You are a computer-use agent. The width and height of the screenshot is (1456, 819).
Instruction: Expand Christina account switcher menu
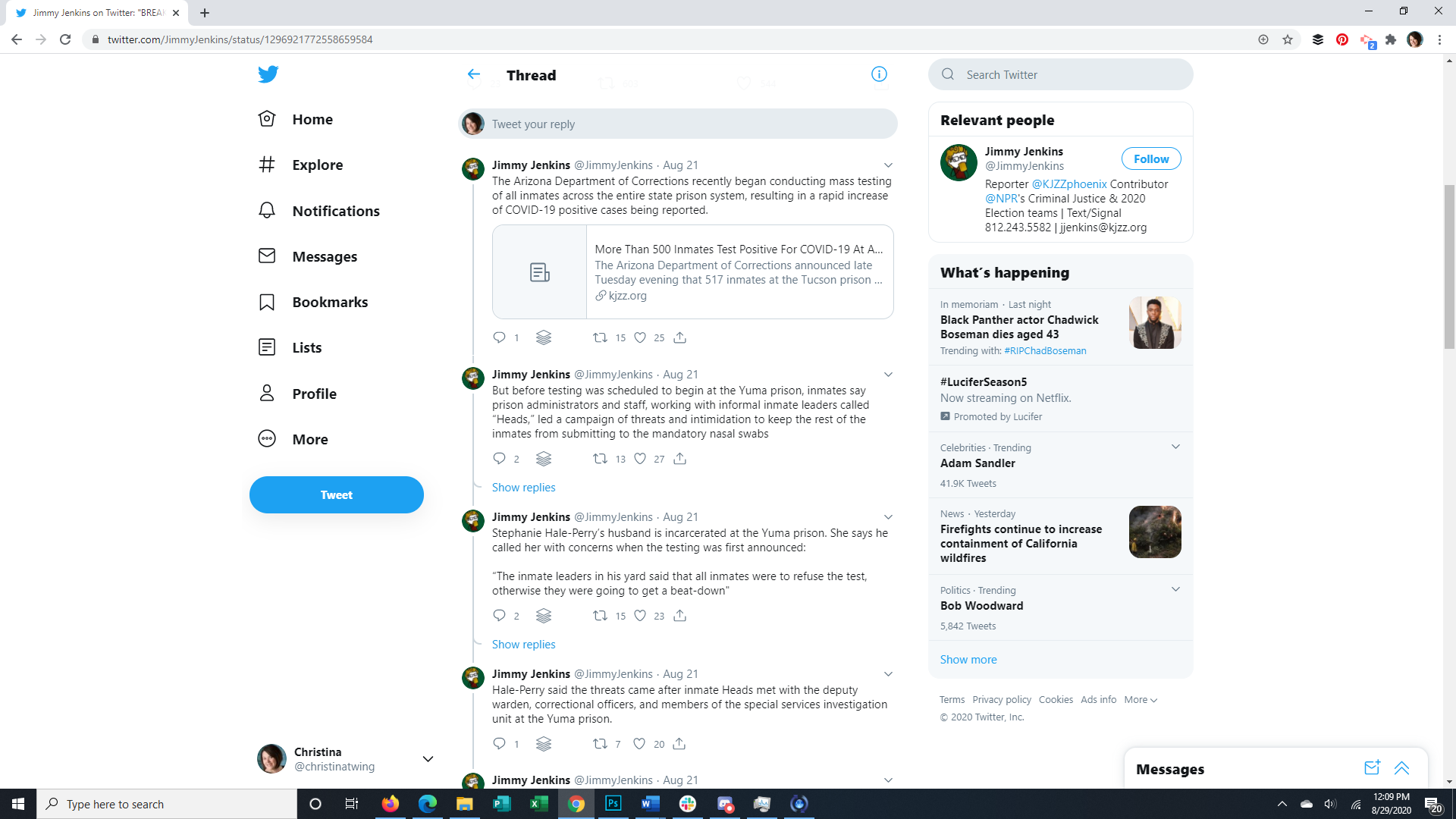coord(428,759)
